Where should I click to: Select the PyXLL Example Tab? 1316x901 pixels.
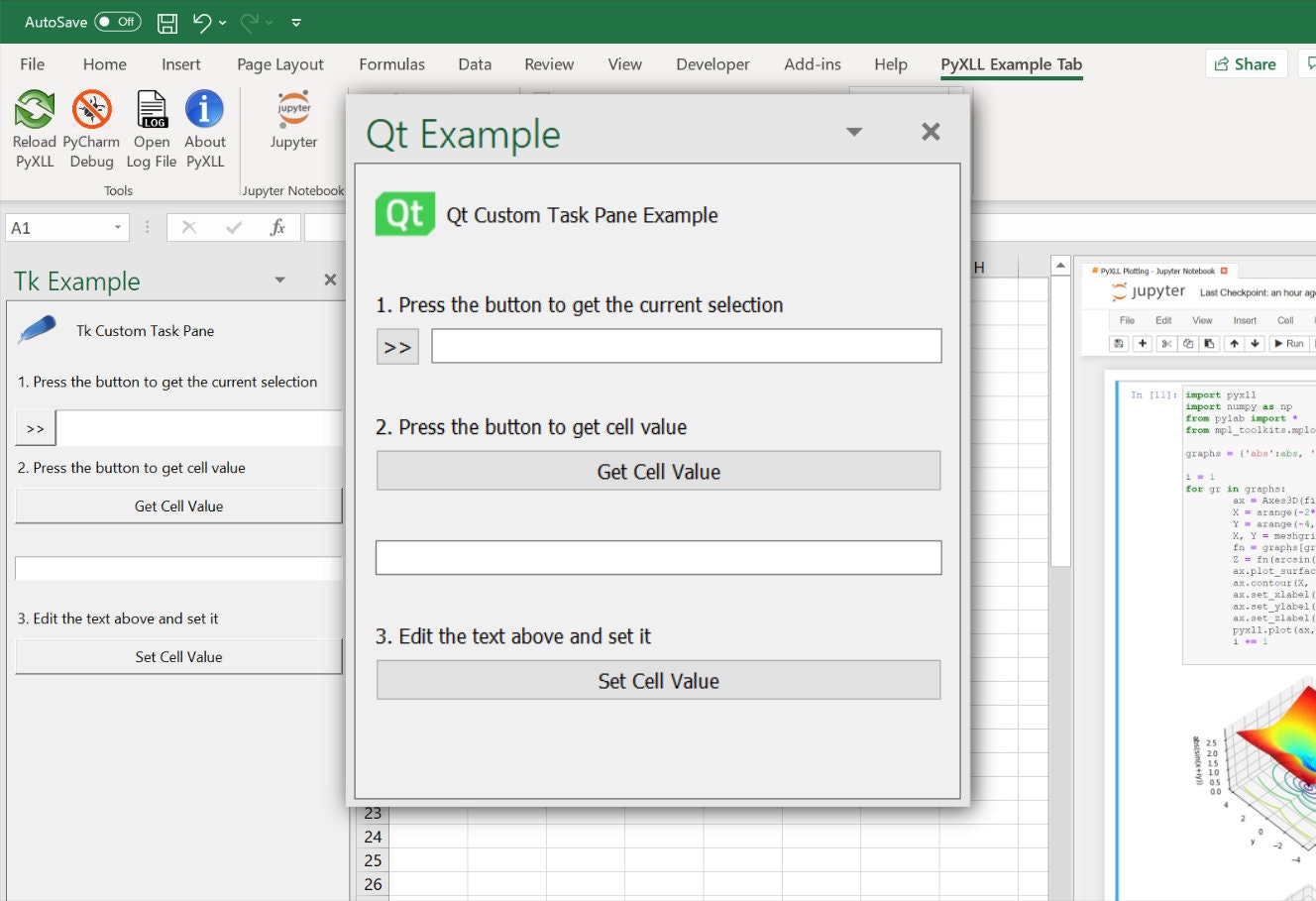(x=1012, y=64)
